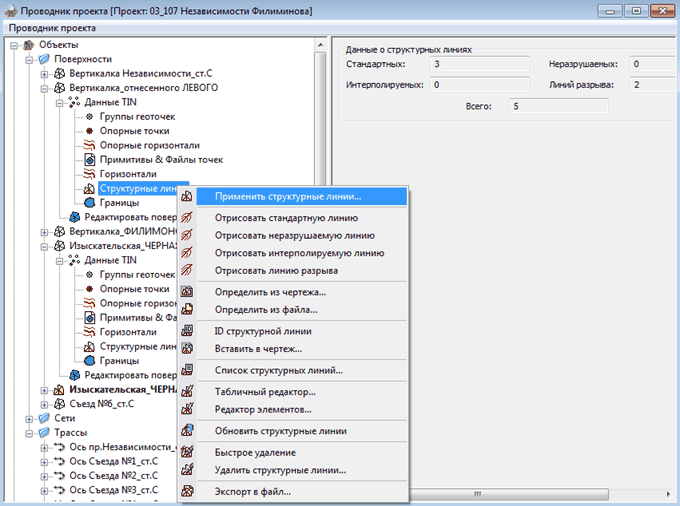Click the icon beside Применить структурные линии

point(187,196)
